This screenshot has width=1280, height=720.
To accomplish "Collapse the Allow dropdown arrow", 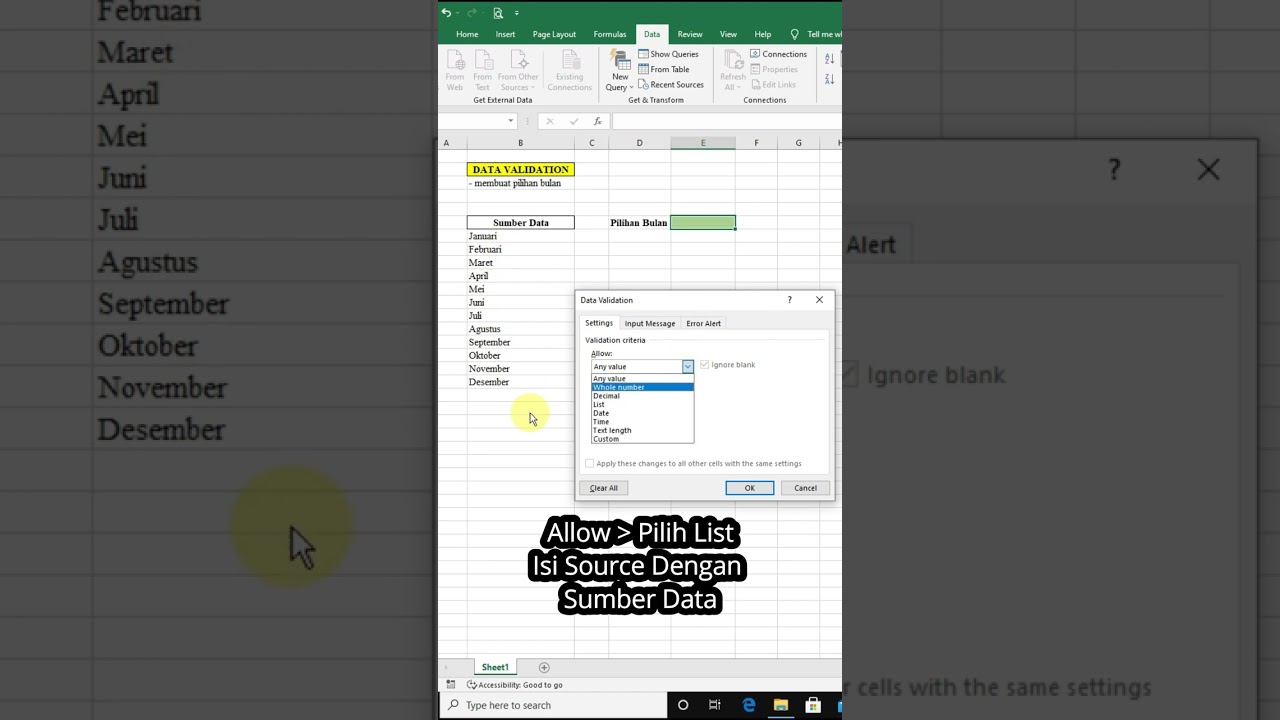I will click(688, 366).
